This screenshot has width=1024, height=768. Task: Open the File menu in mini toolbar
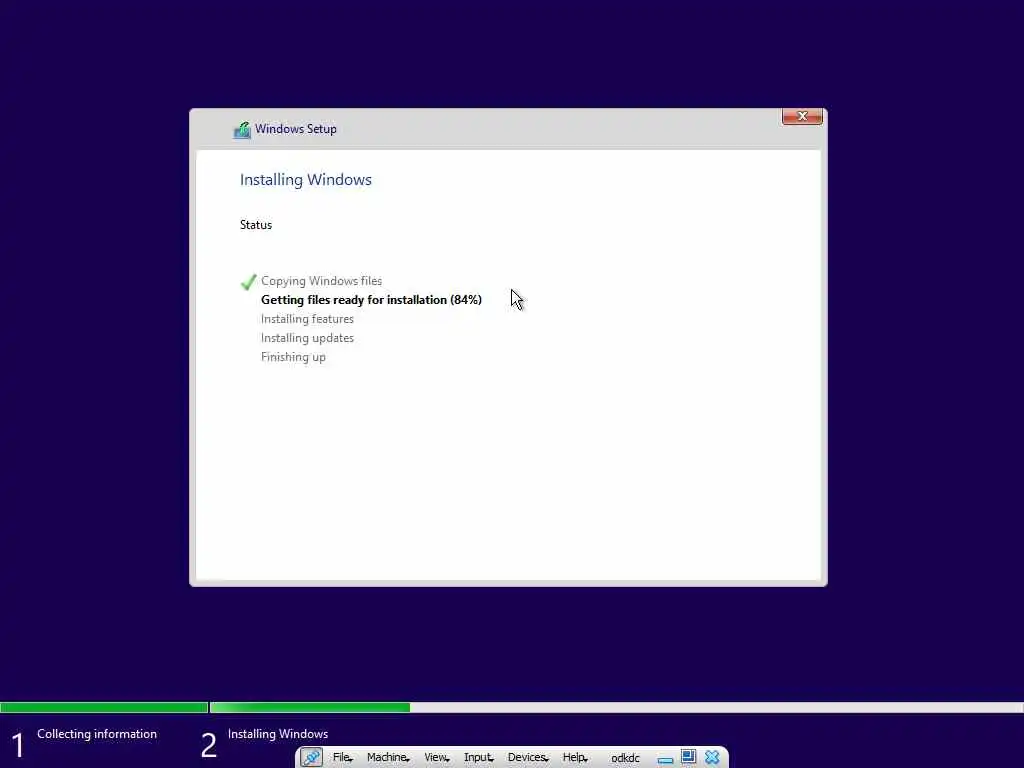coord(342,758)
